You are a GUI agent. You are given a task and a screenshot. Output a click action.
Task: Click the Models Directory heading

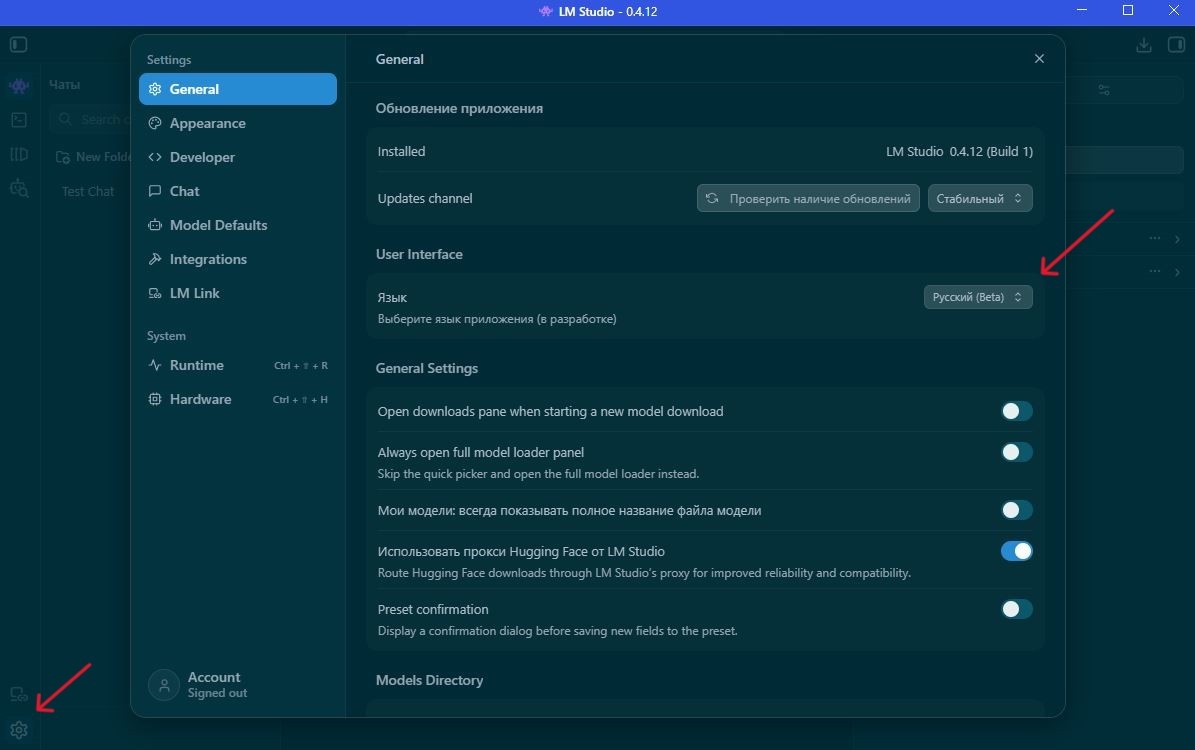tap(429, 681)
